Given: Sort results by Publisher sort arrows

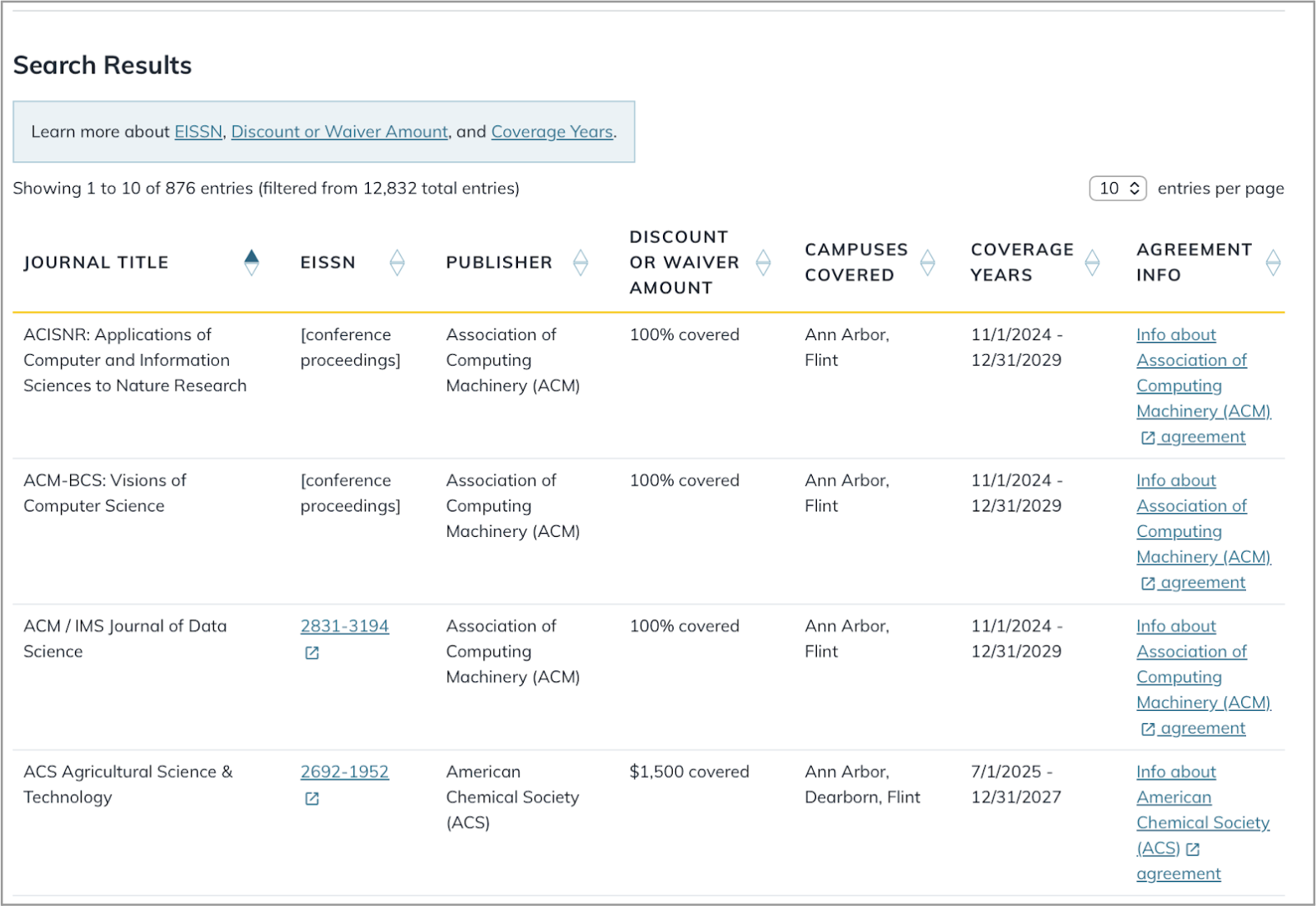Looking at the screenshot, I should (581, 263).
